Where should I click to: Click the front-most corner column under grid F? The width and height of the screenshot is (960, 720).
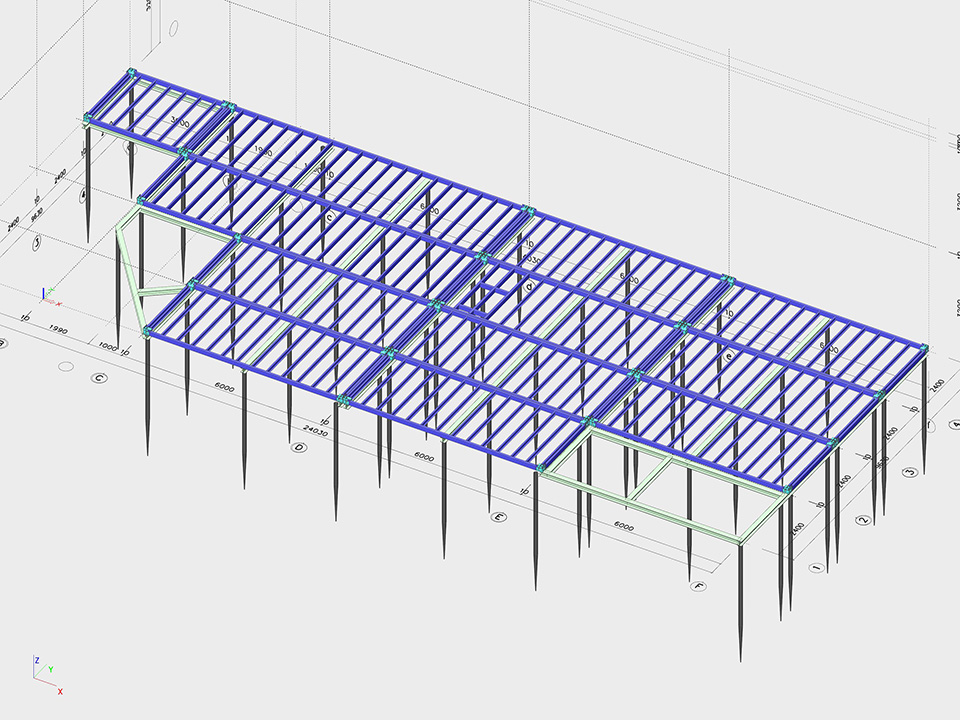click(x=741, y=600)
